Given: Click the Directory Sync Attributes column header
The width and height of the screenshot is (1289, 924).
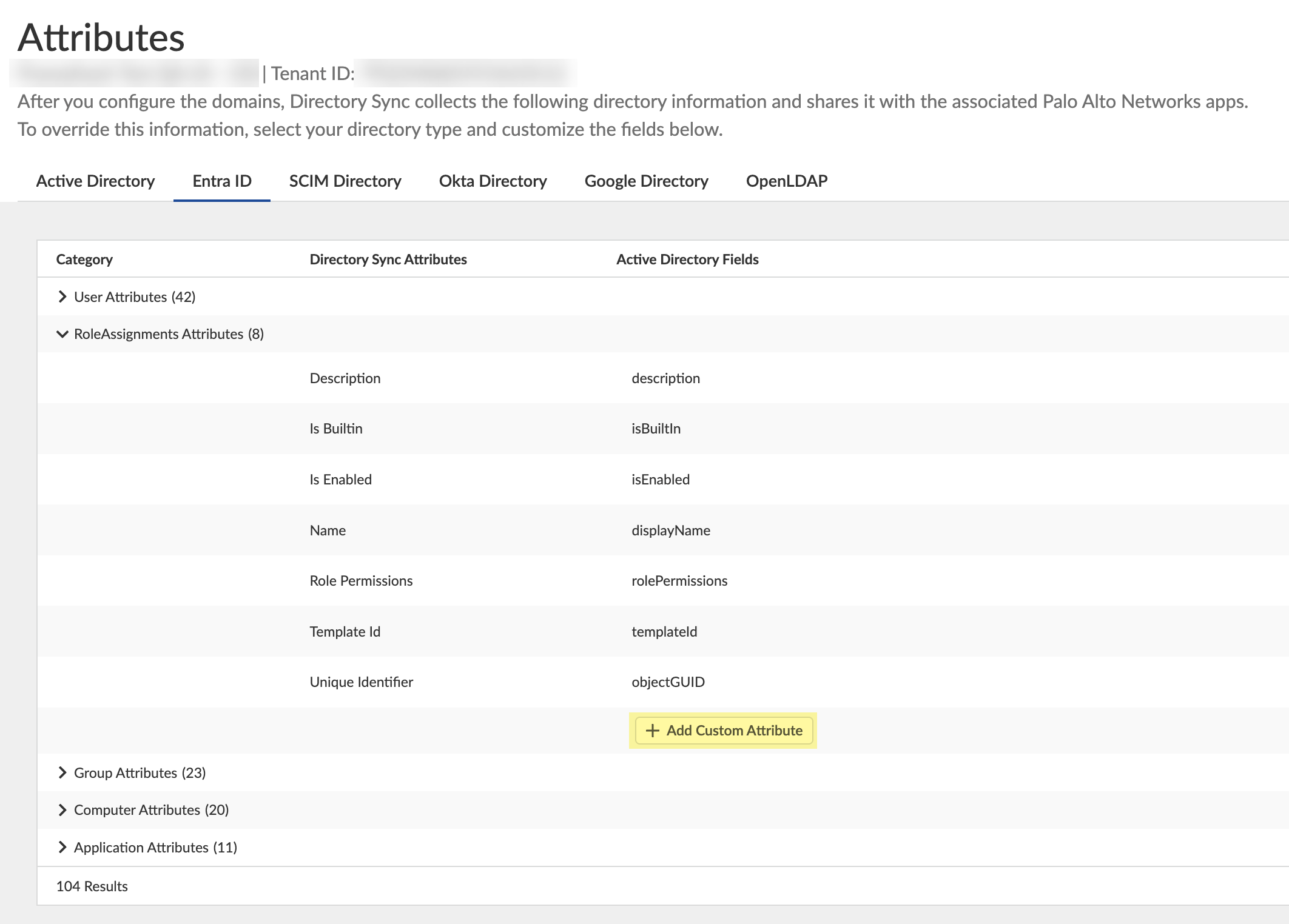Looking at the screenshot, I should tap(388, 259).
